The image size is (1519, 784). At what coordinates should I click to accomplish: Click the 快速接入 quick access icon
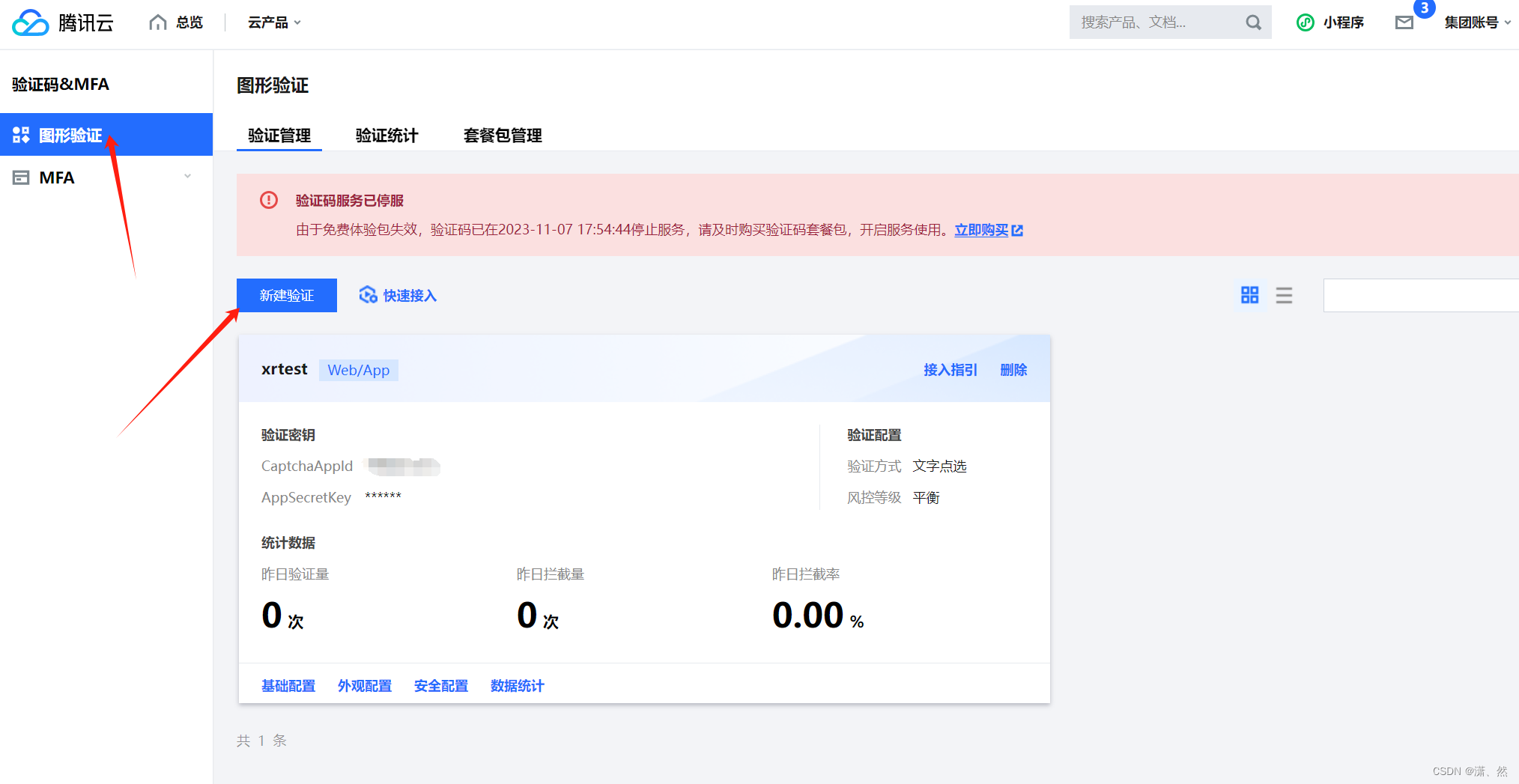click(x=368, y=294)
